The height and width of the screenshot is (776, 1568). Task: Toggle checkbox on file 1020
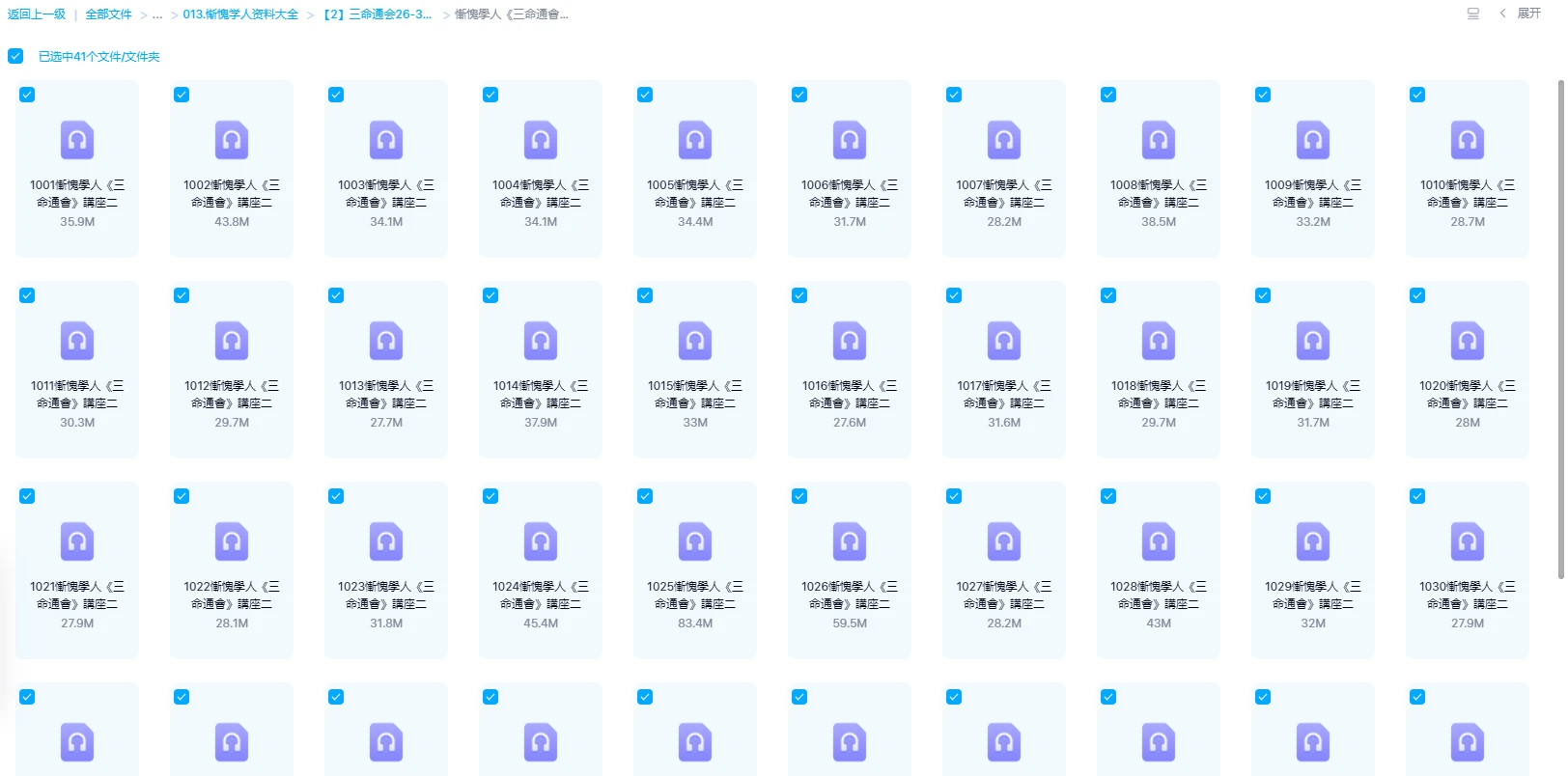click(1417, 295)
